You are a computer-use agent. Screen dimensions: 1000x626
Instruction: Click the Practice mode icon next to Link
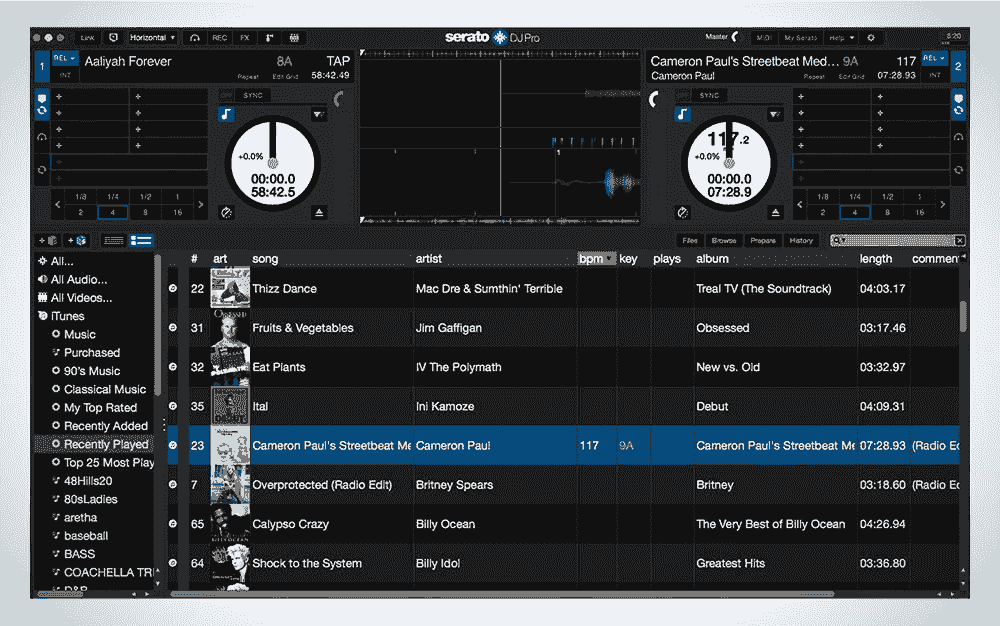tap(114, 38)
